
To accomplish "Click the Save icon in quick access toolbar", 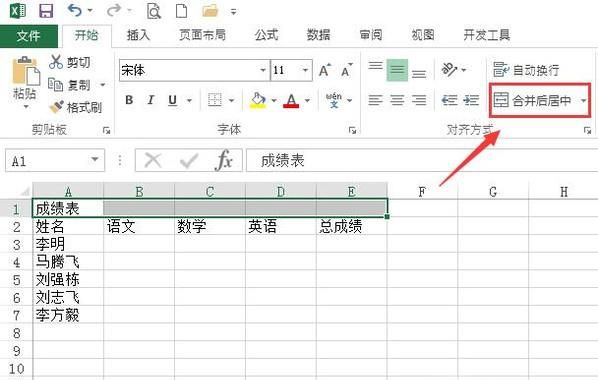I will 46,10.
